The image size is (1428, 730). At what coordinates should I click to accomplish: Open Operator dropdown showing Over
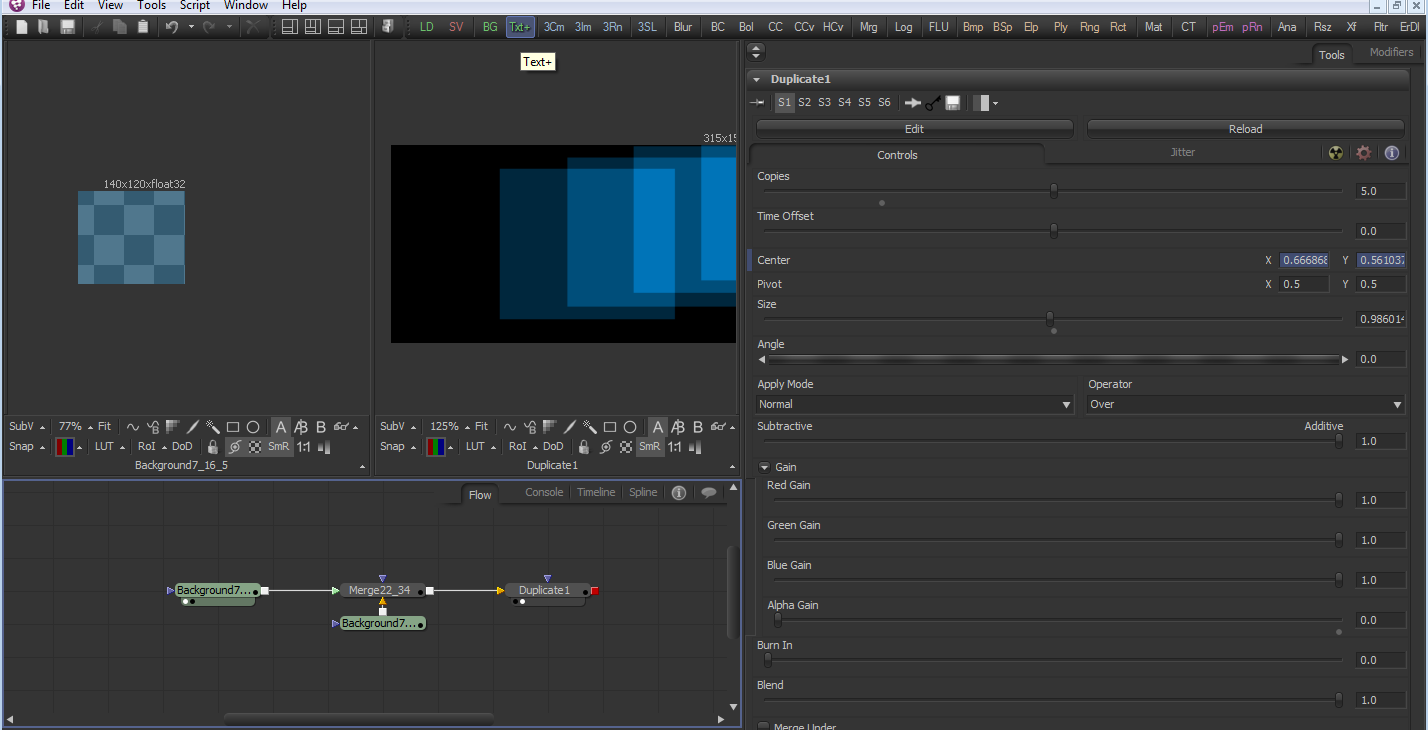1246,404
